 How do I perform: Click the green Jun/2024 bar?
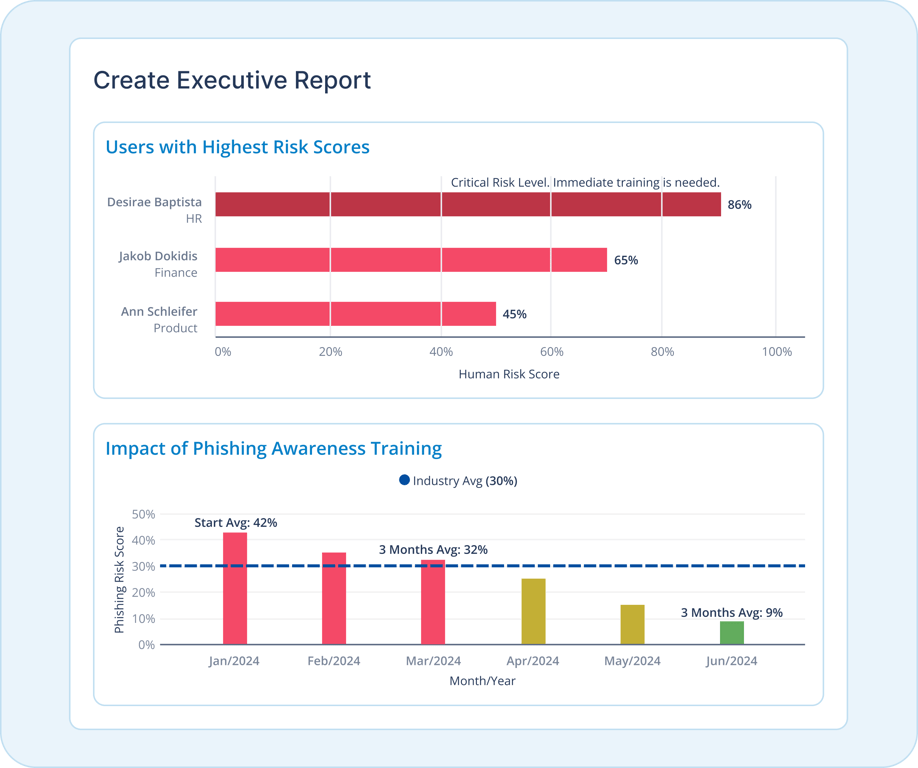tap(732, 633)
